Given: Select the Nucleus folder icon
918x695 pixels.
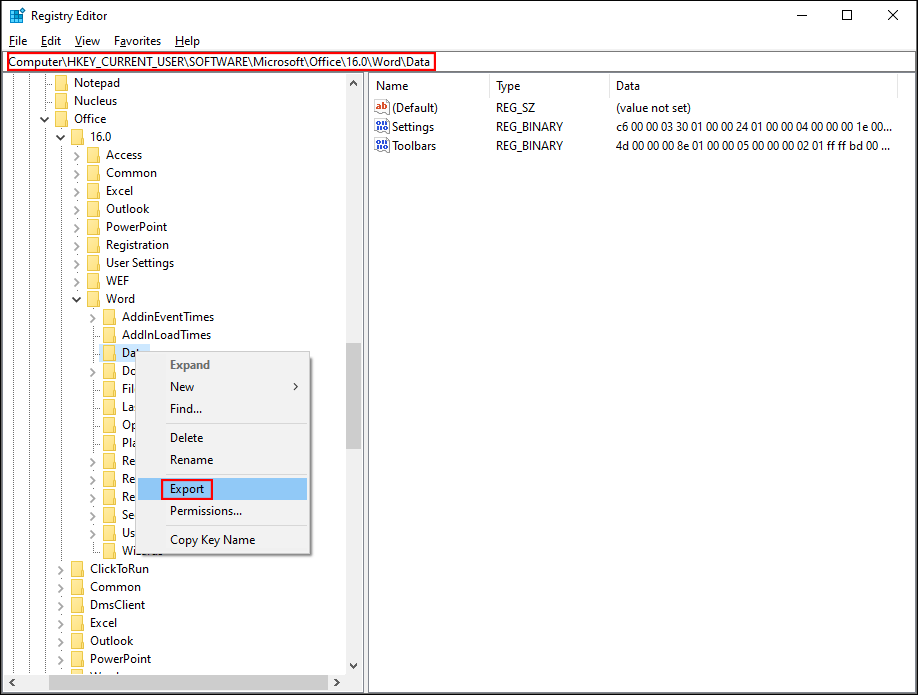Looking at the screenshot, I should [61, 101].
